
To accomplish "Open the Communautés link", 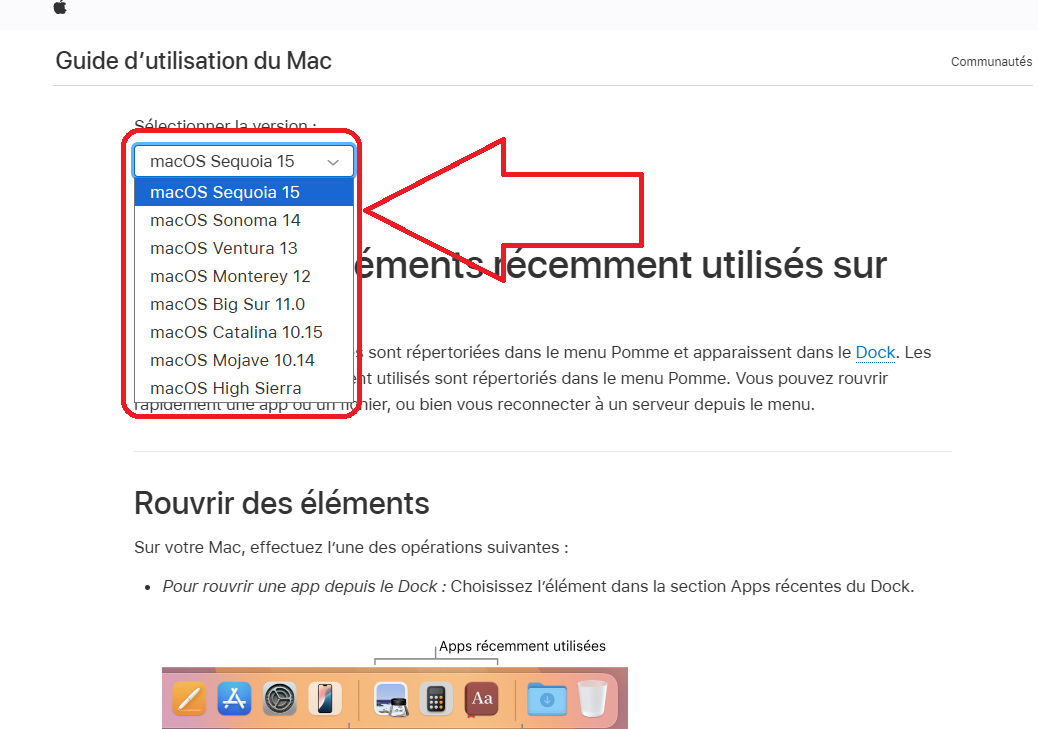I will coord(990,62).
